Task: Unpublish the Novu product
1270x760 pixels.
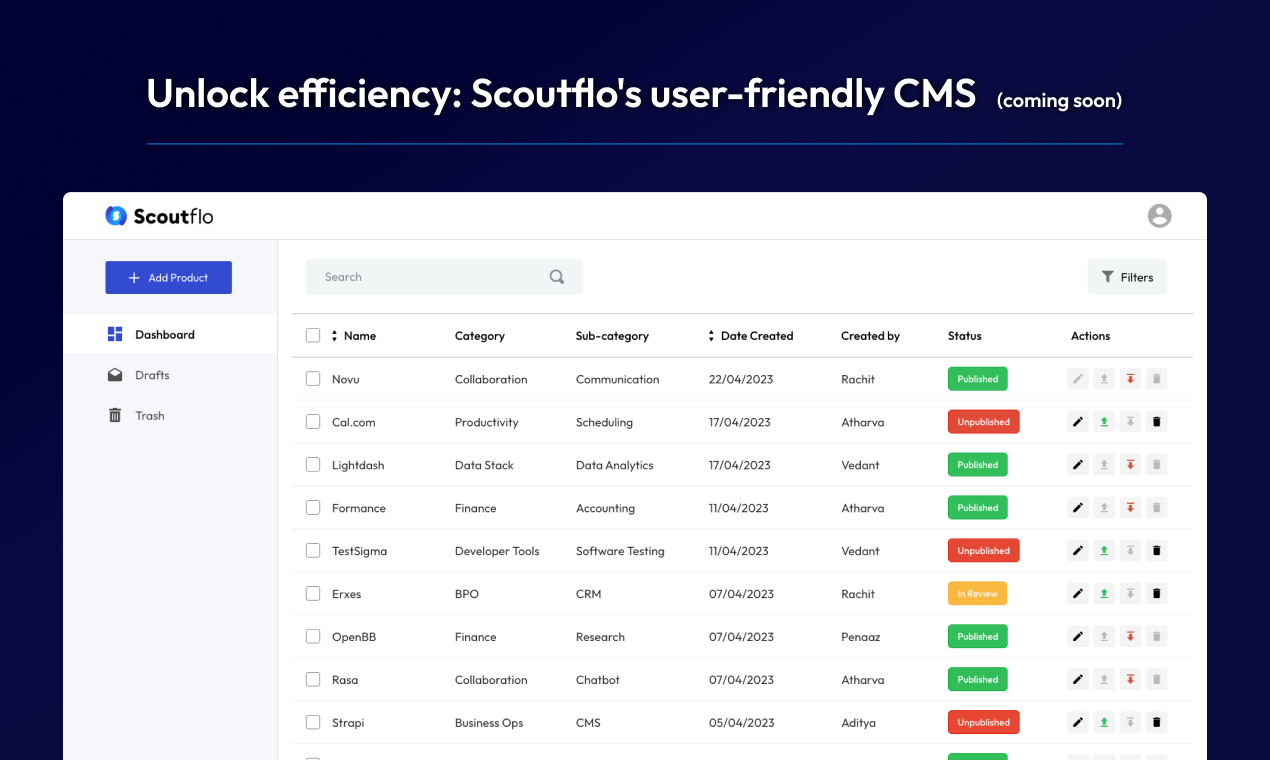Action: click(x=1130, y=379)
